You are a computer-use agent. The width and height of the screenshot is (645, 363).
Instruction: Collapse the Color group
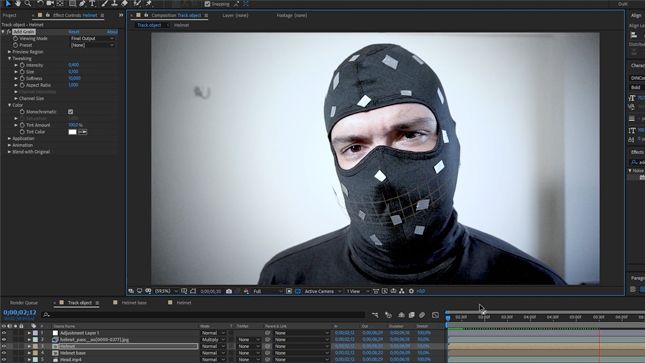click(9, 105)
